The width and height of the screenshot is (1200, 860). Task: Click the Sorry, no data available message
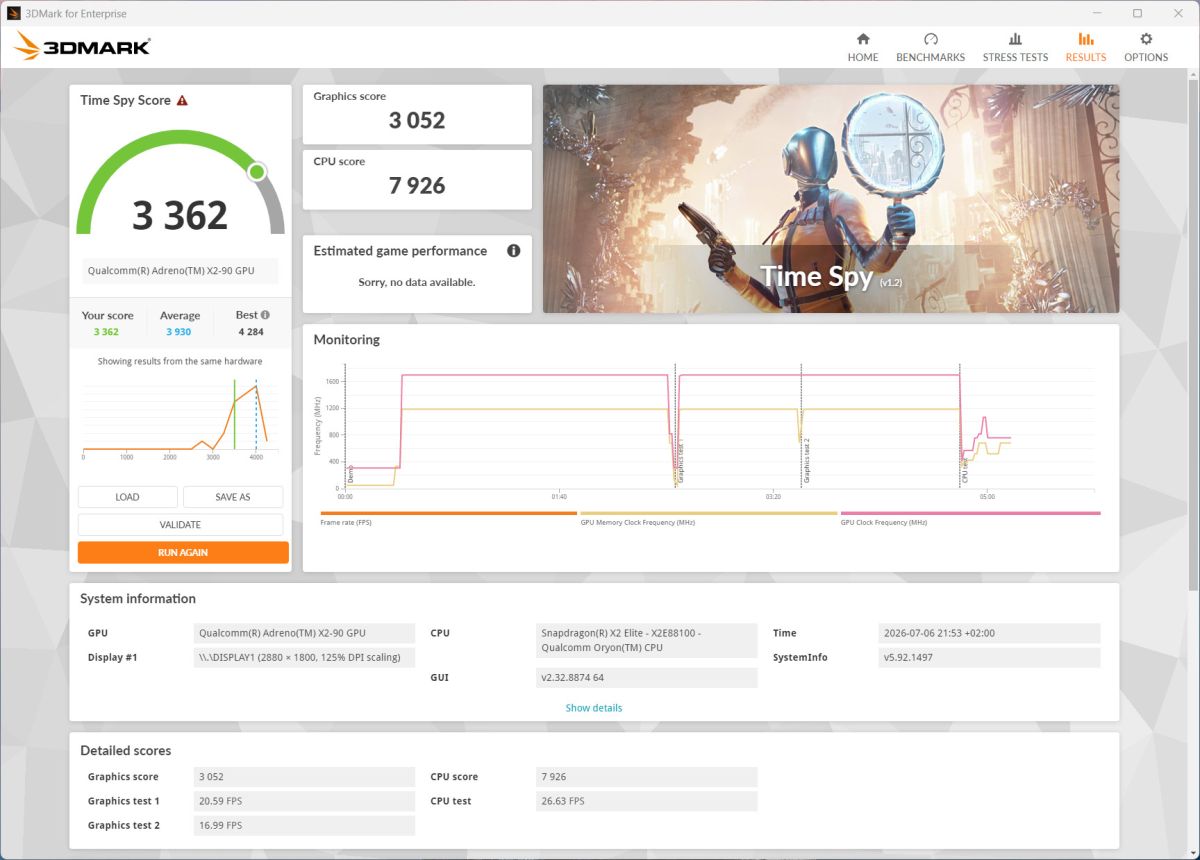click(417, 282)
